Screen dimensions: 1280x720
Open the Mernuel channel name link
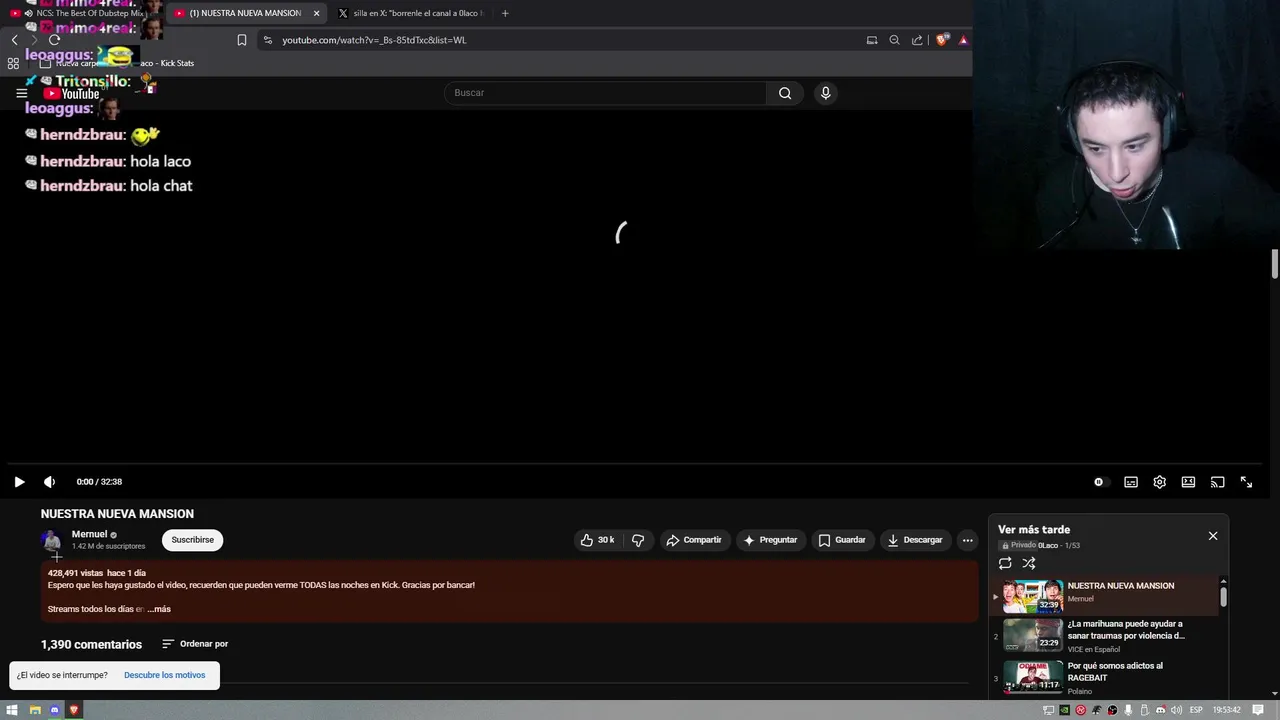pos(89,534)
